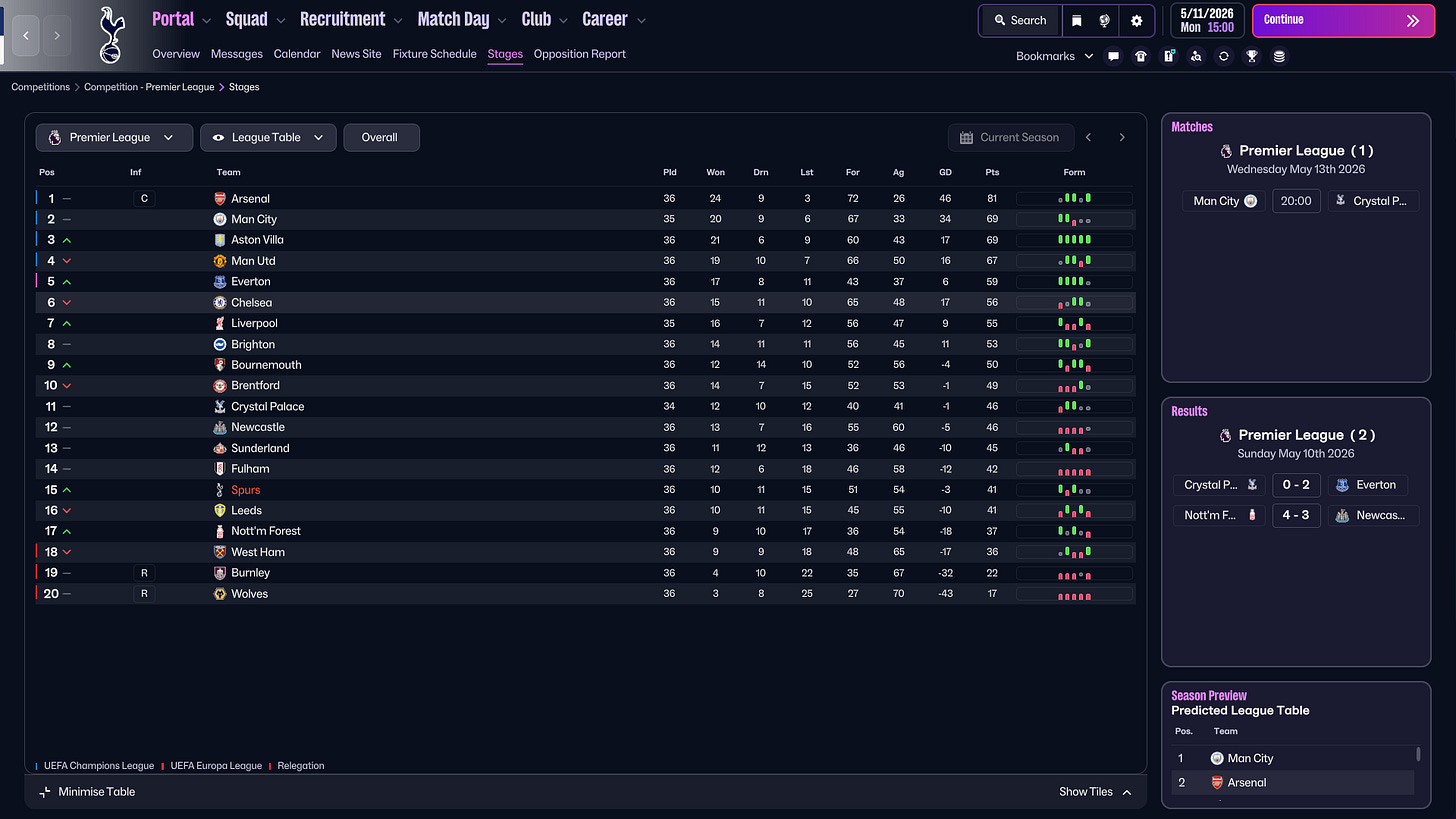Expand the Career menu chevron
The width and height of the screenshot is (1456, 819).
point(641,20)
